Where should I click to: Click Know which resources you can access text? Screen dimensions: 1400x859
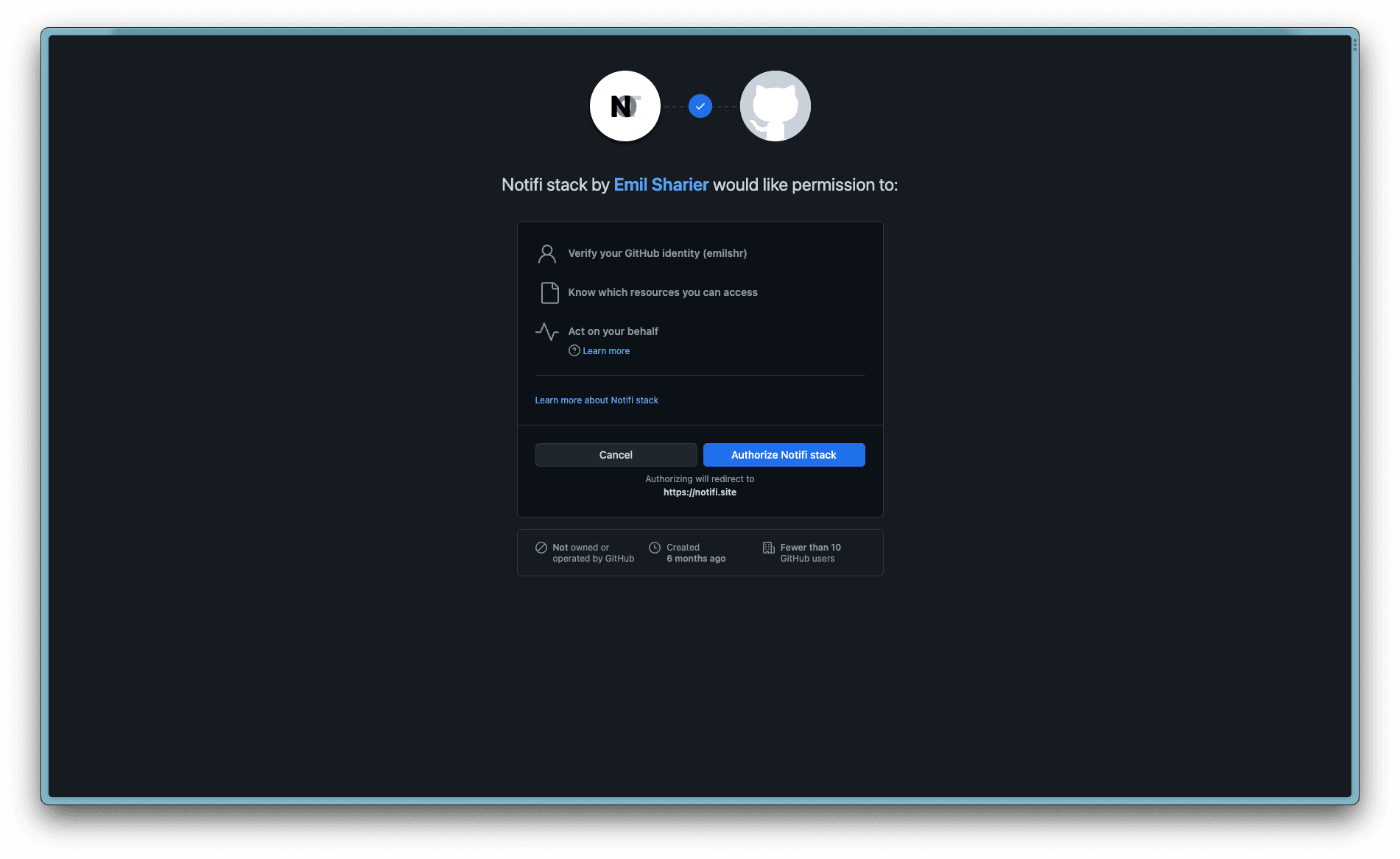(662, 292)
